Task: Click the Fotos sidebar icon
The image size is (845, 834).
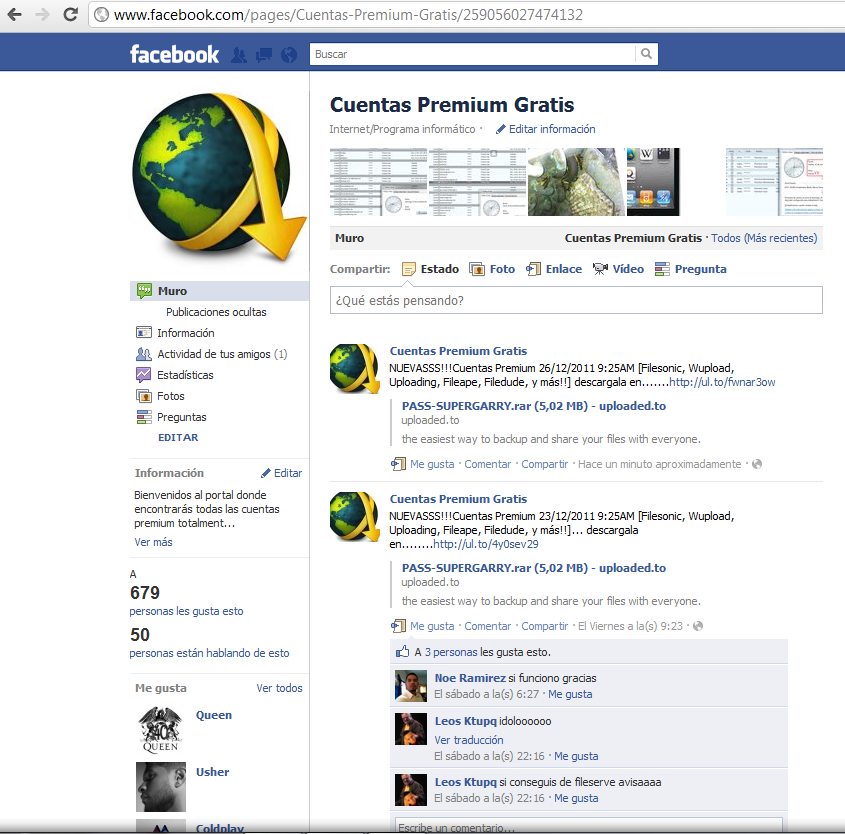Action: [144, 396]
